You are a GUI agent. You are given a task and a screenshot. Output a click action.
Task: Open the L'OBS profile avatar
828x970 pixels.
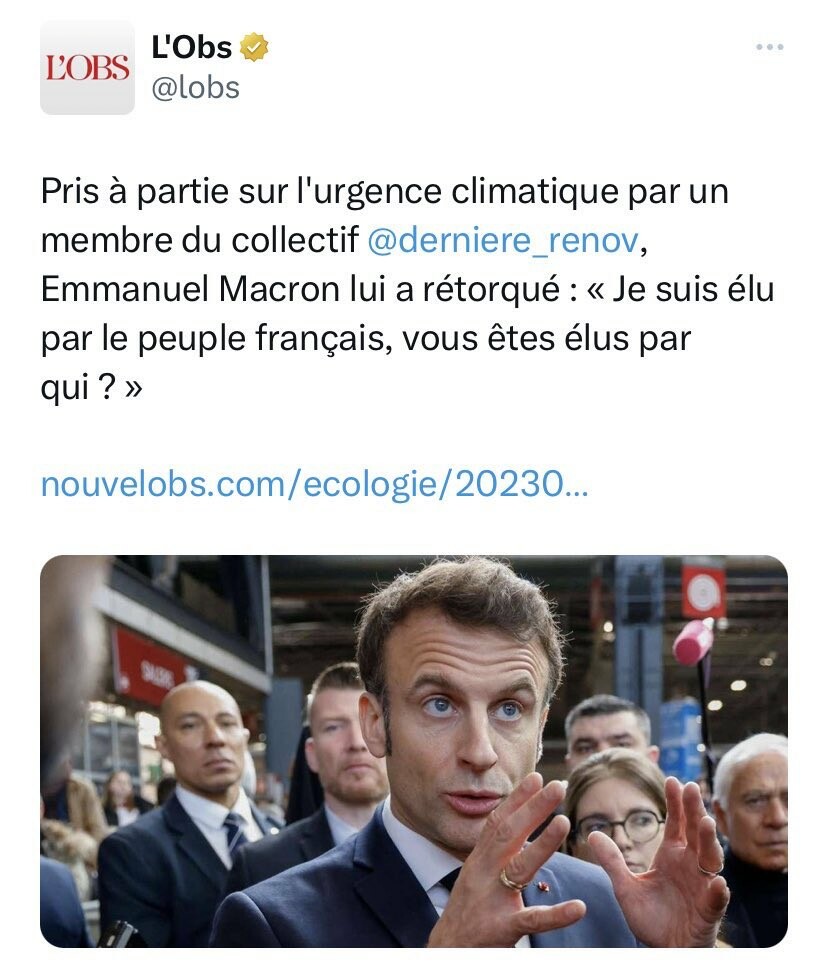(x=87, y=67)
